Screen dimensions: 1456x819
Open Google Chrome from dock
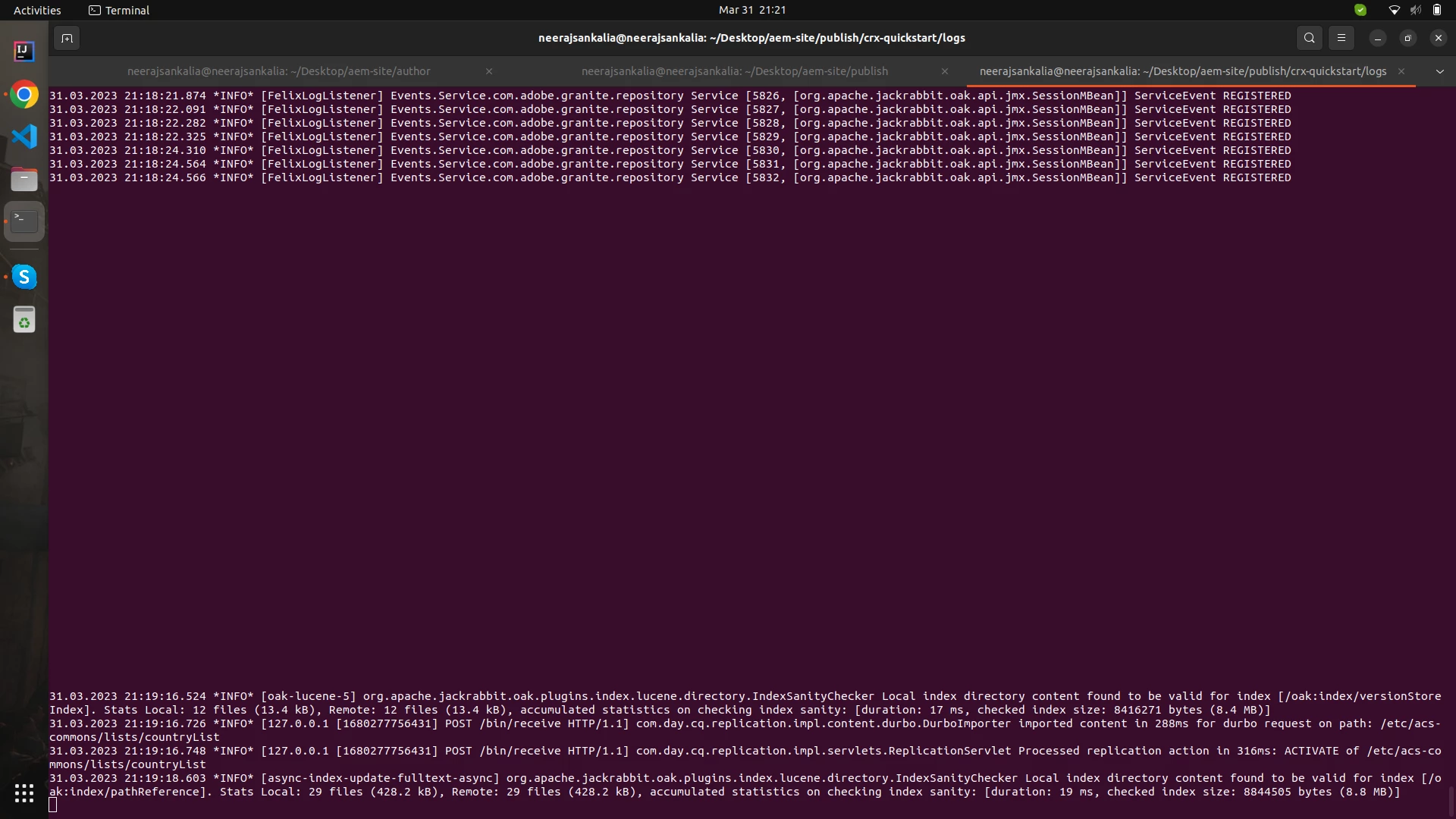(24, 95)
